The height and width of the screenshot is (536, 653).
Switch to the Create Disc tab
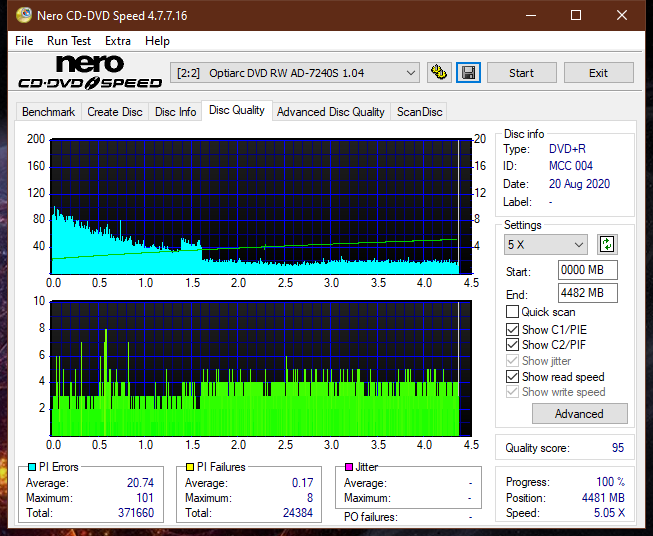point(115,112)
